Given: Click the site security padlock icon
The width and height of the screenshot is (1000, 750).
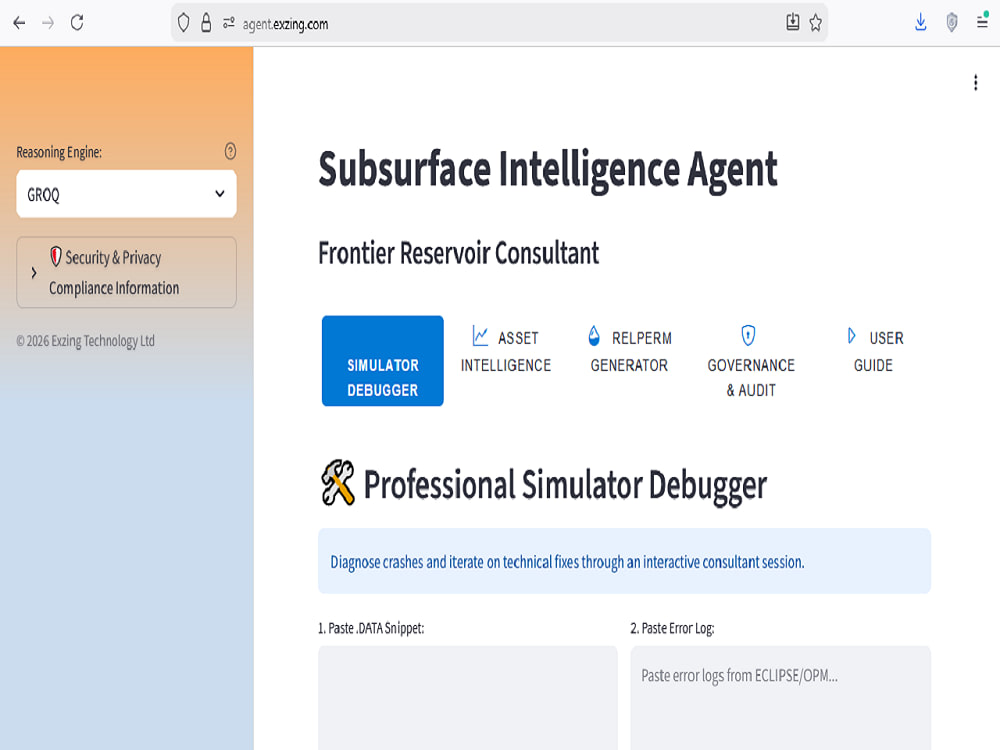Looking at the screenshot, I should pyautogui.click(x=206, y=24).
